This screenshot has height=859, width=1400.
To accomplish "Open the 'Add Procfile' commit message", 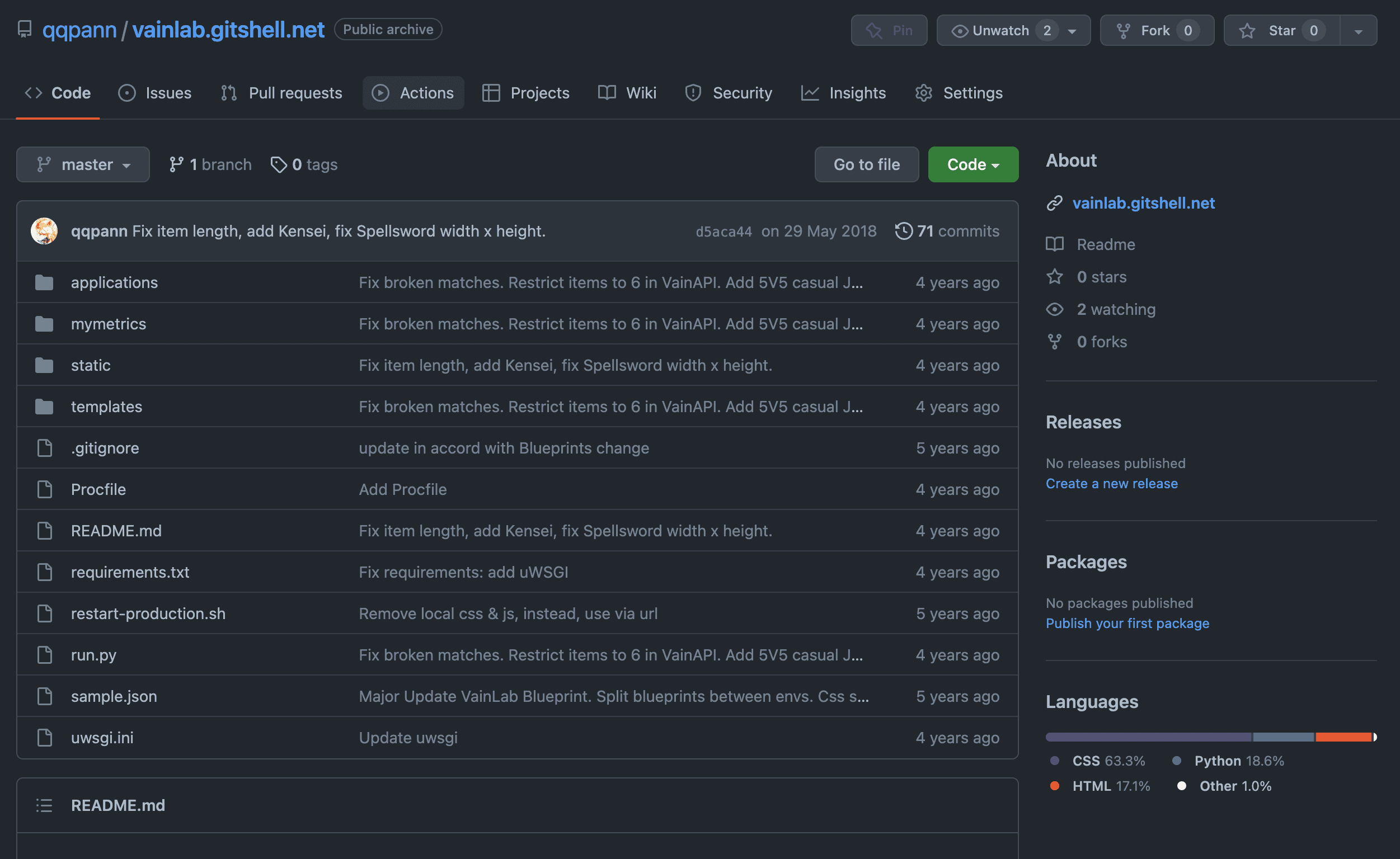I will 402,489.
